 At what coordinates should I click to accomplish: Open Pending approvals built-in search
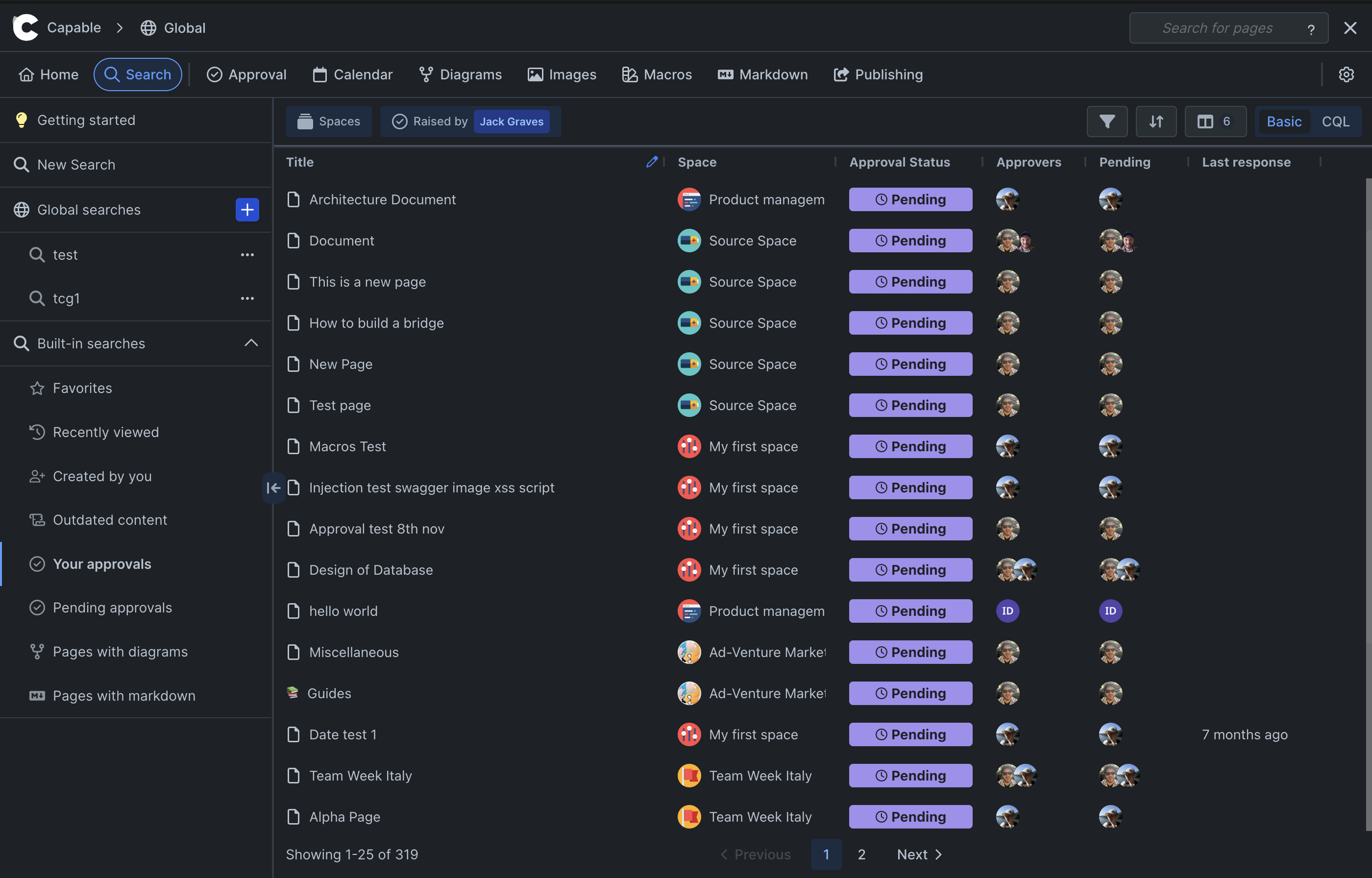pyautogui.click(x=112, y=608)
